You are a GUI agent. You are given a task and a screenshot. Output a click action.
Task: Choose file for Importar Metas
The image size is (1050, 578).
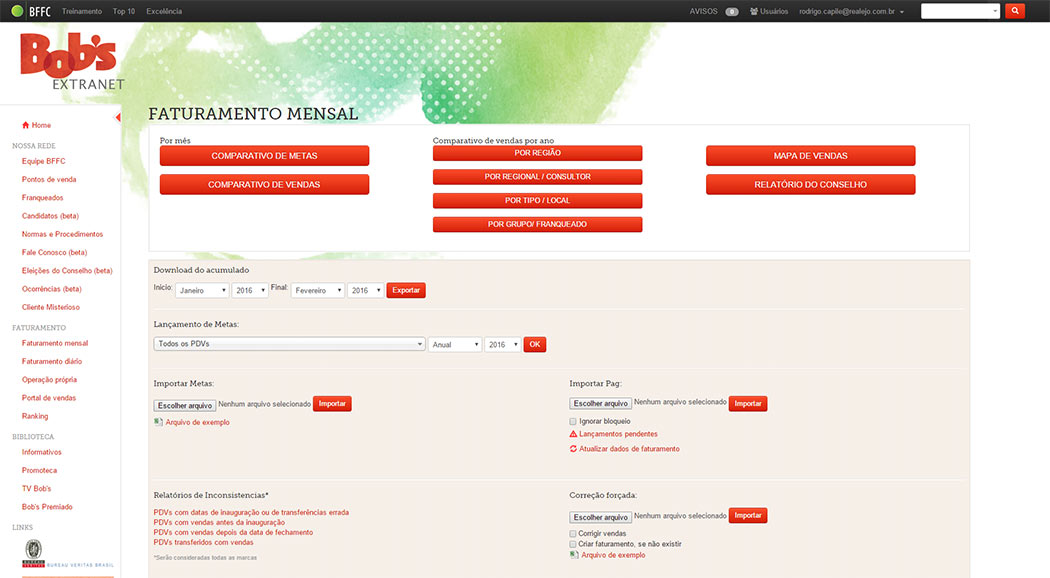[x=185, y=405]
